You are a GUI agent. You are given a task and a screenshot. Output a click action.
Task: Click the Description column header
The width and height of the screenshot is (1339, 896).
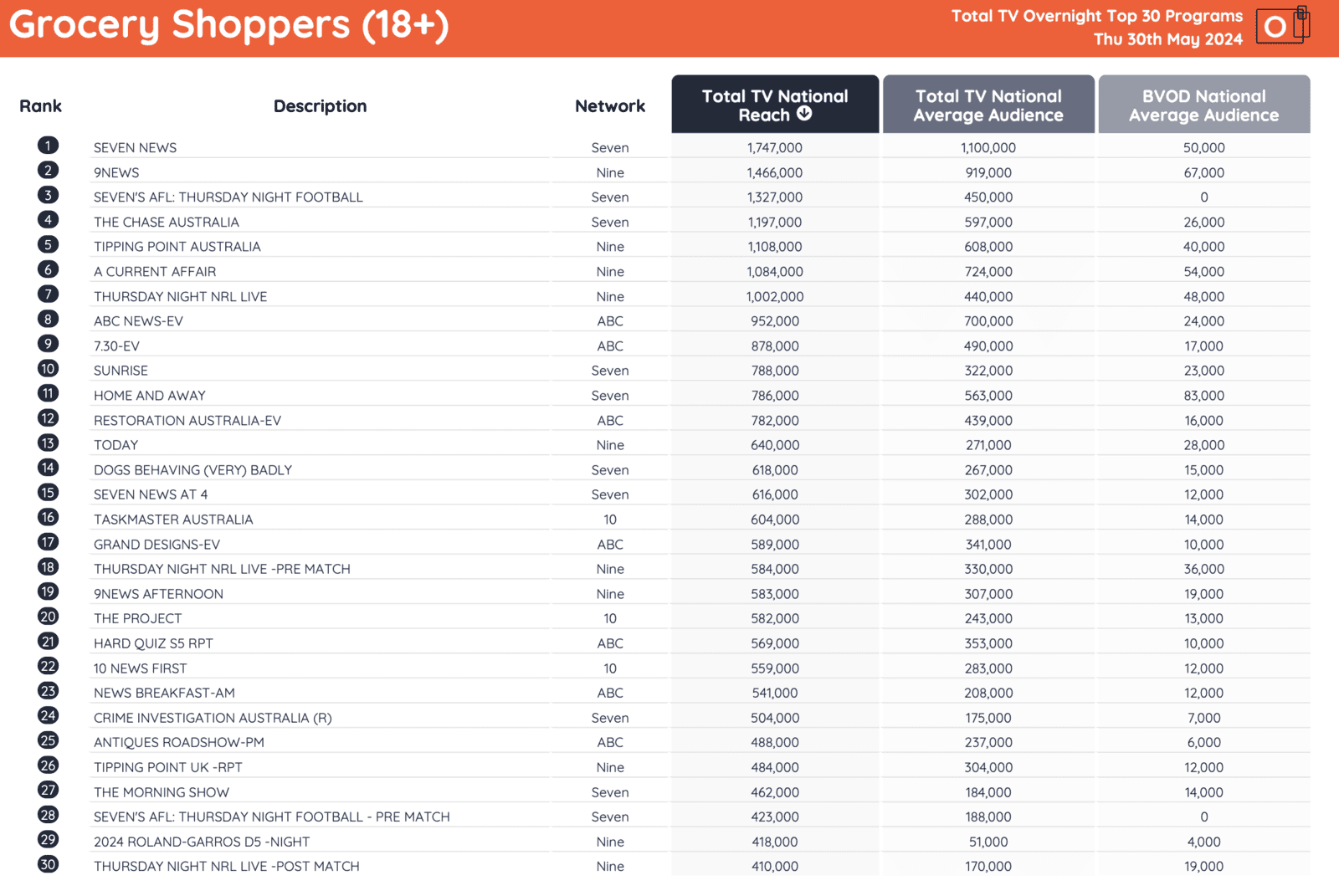pyautogui.click(x=321, y=106)
